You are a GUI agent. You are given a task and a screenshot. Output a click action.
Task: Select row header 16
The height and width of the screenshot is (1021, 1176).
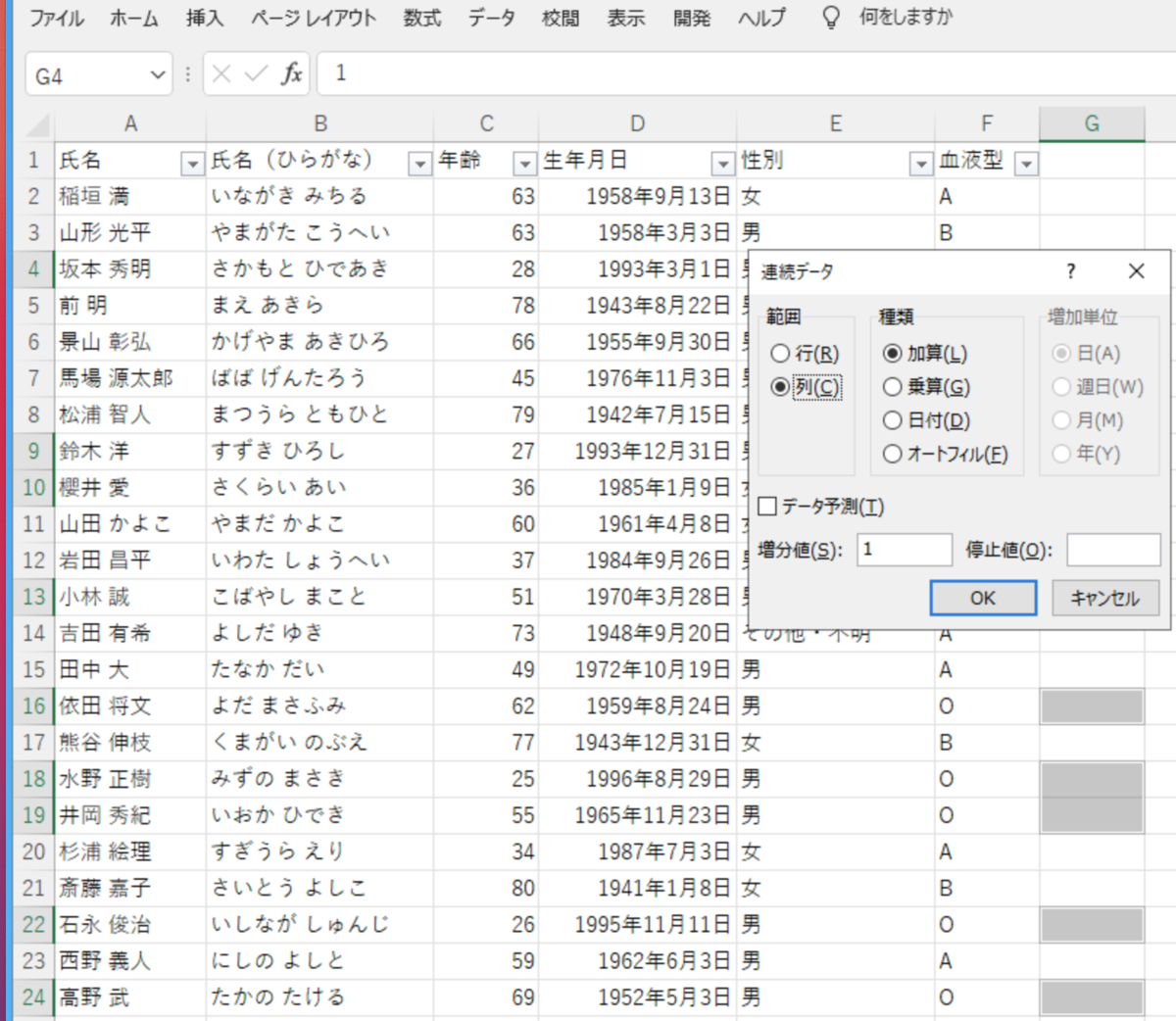(33, 706)
